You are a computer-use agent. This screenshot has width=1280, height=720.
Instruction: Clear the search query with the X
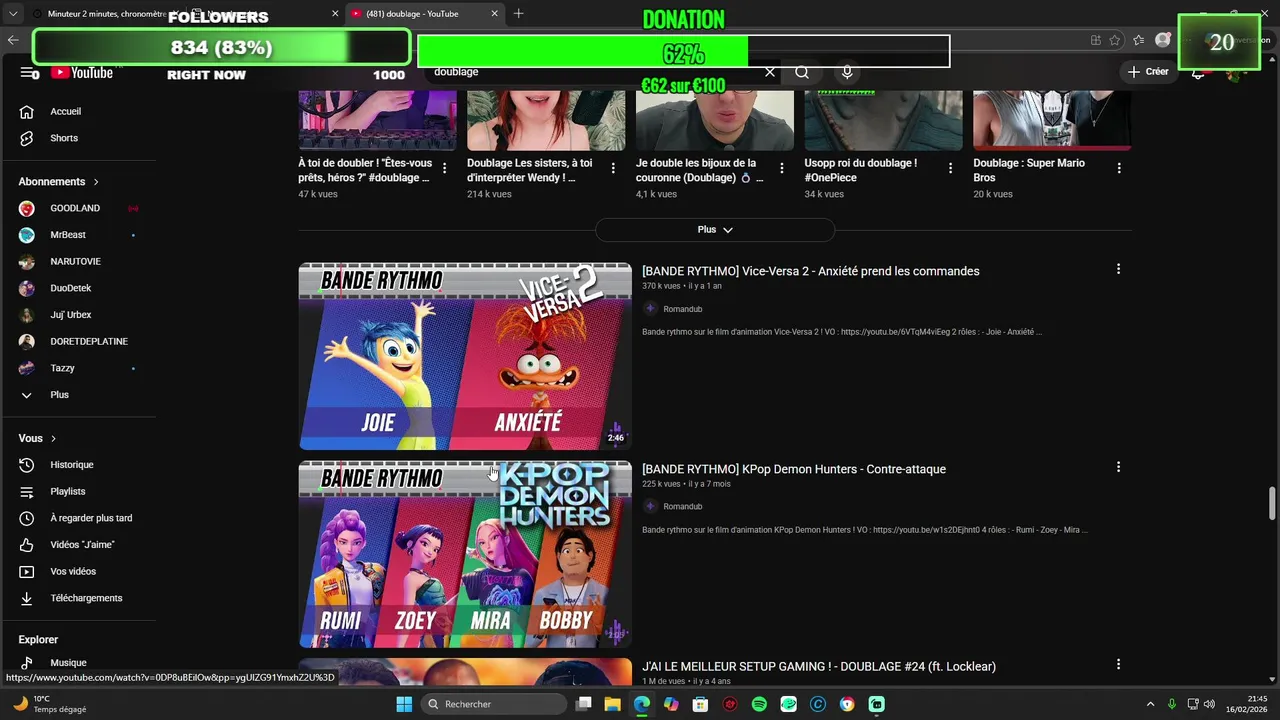(x=769, y=72)
